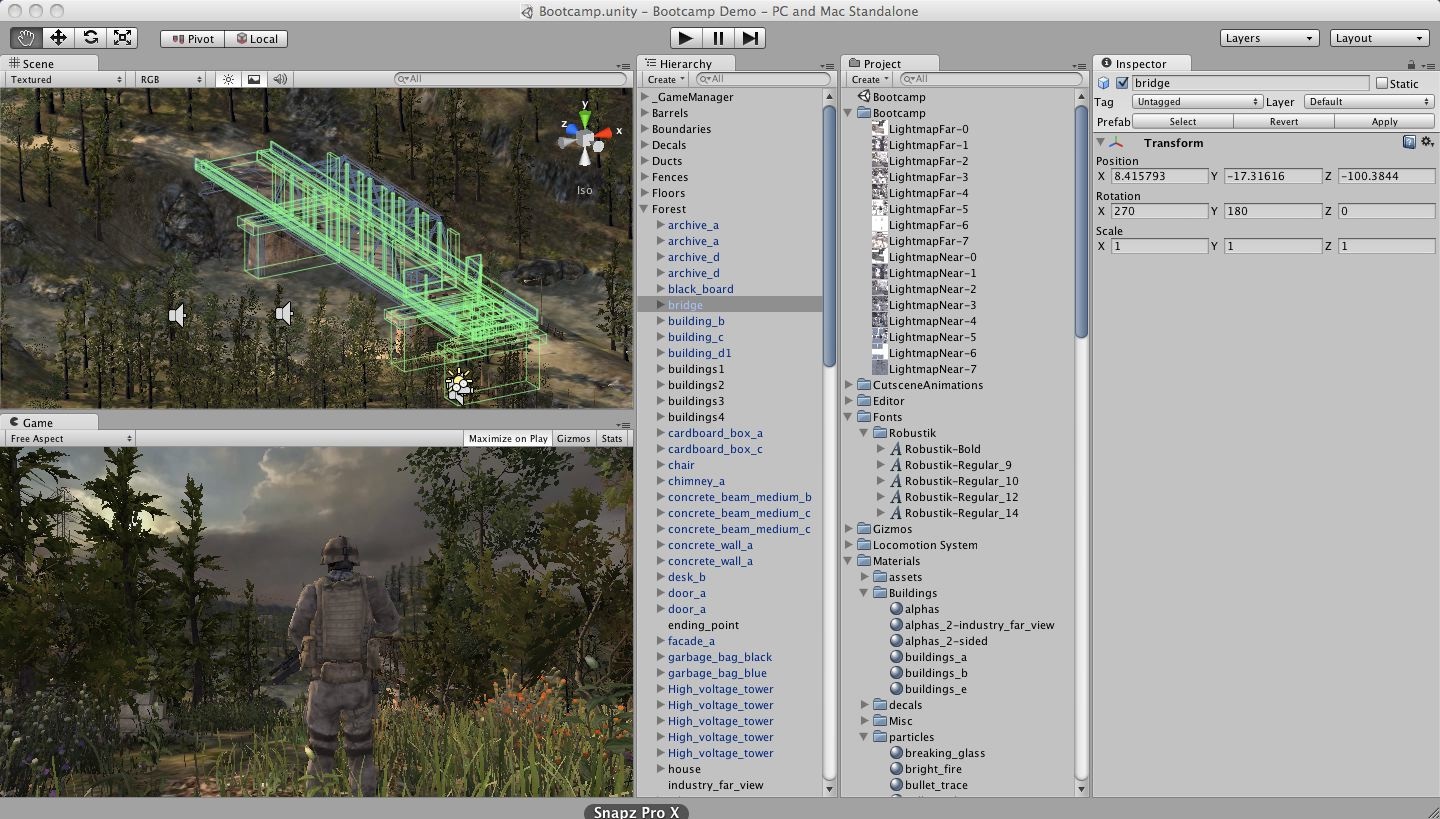Click the scene orientation gizmo

(585, 139)
